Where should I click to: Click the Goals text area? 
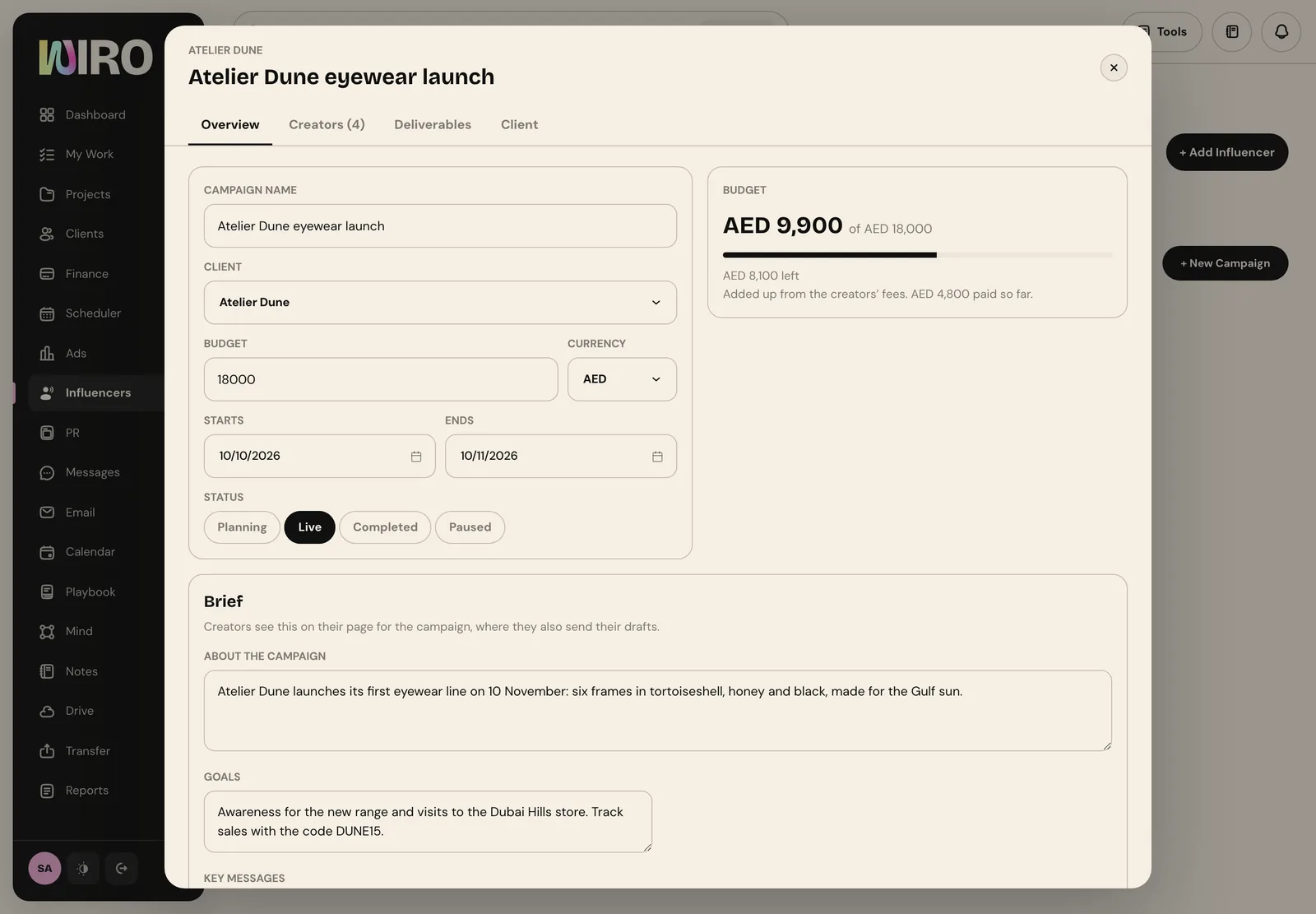(428, 822)
